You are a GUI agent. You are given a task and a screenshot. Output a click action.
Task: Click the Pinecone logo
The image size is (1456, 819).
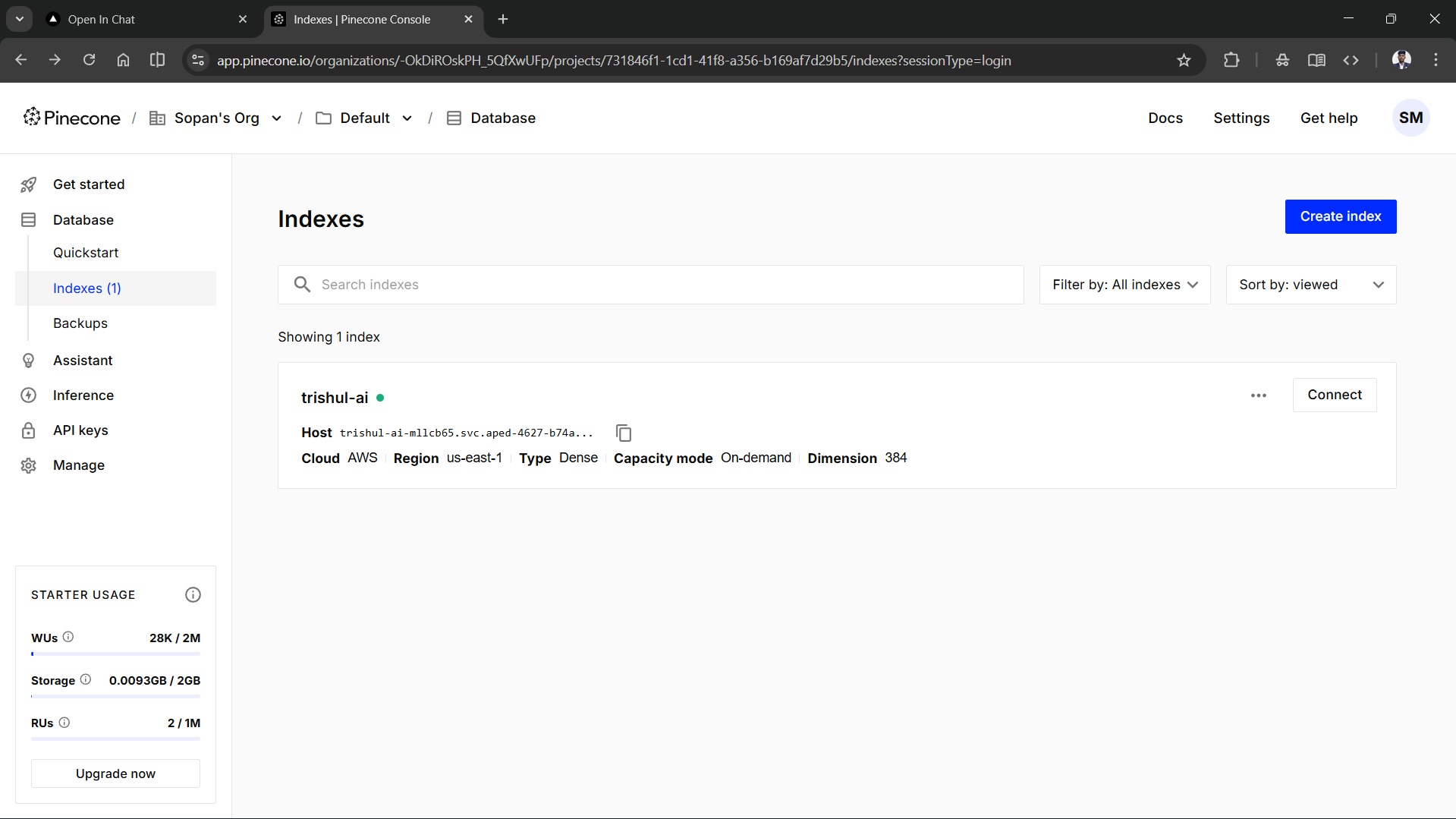click(71, 118)
